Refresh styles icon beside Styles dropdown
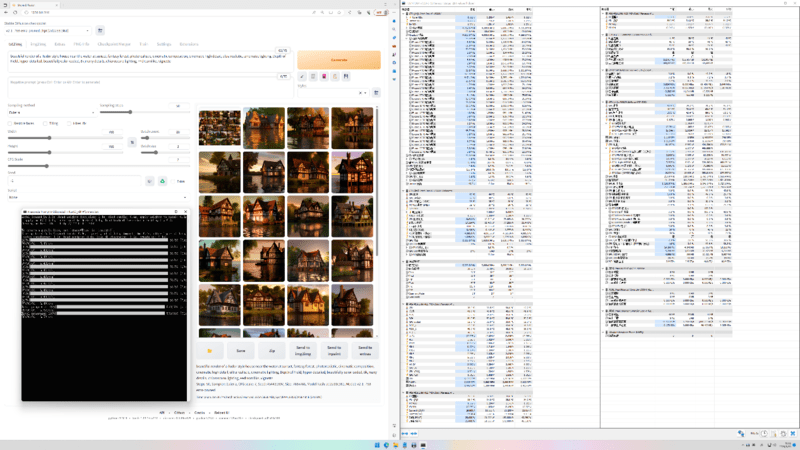The width and height of the screenshot is (800, 450). click(x=376, y=93)
